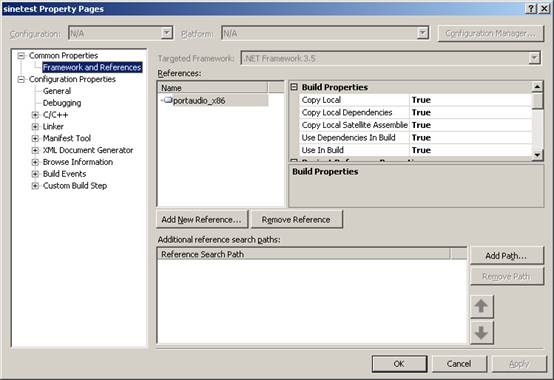Select the Linker tree item label
The width and height of the screenshot is (554, 380).
(x=53, y=126)
